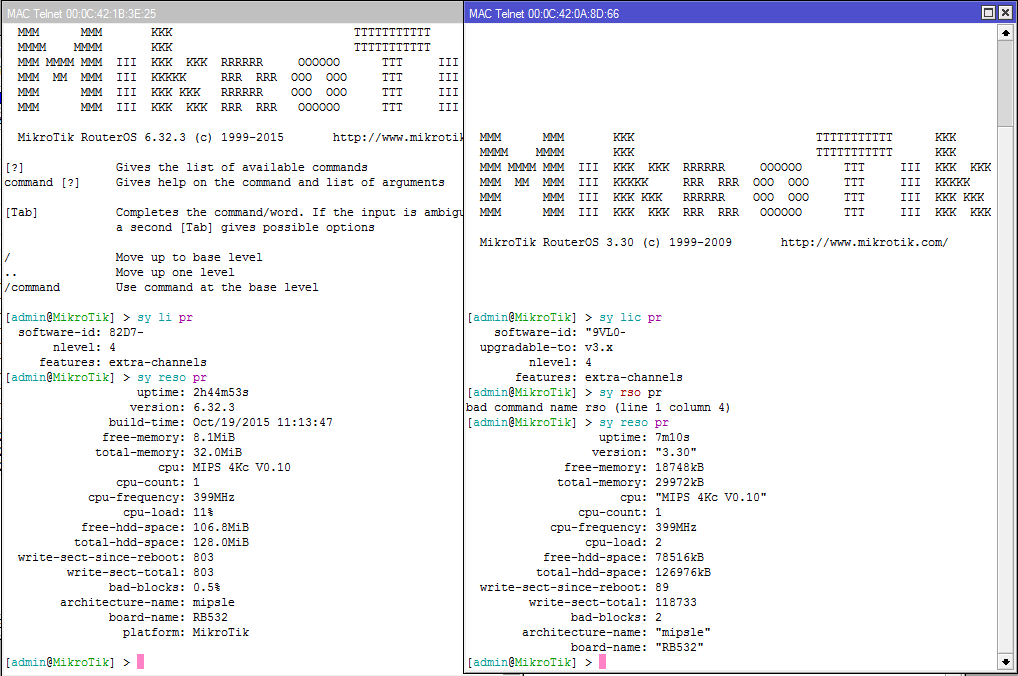Close the MAC Telnet 00:0C:42:0A:8D:66 window

[x=1005, y=13]
